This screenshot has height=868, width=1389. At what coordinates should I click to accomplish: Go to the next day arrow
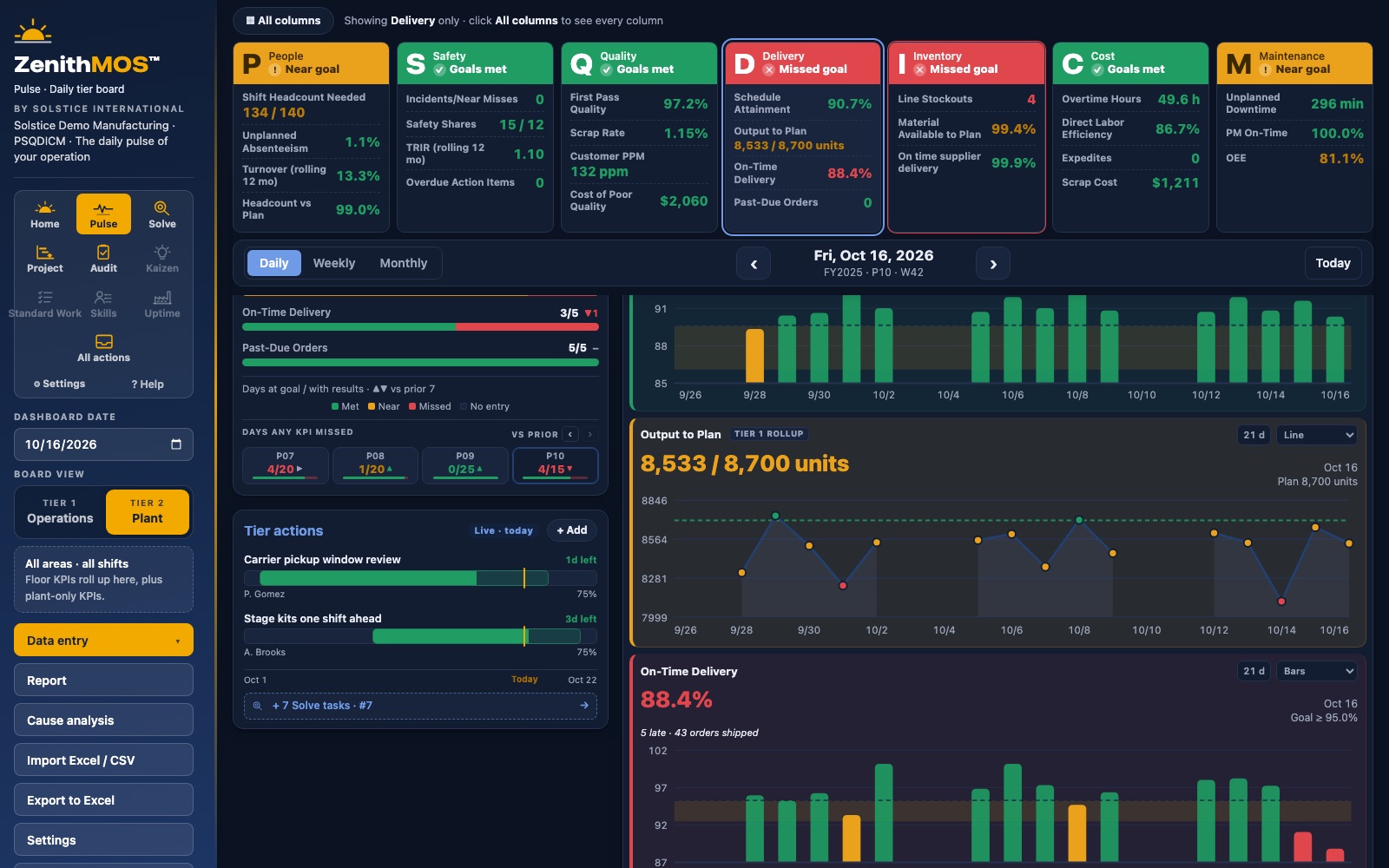(993, 264)
